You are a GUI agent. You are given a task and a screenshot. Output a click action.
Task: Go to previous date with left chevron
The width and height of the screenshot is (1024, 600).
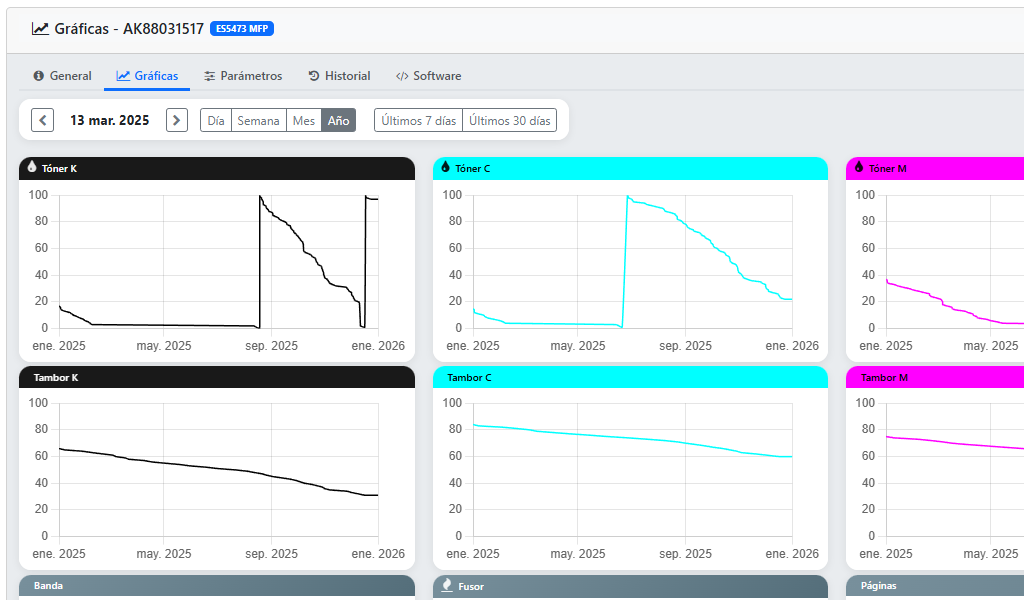pyautogui.click(x=42, y=120)
